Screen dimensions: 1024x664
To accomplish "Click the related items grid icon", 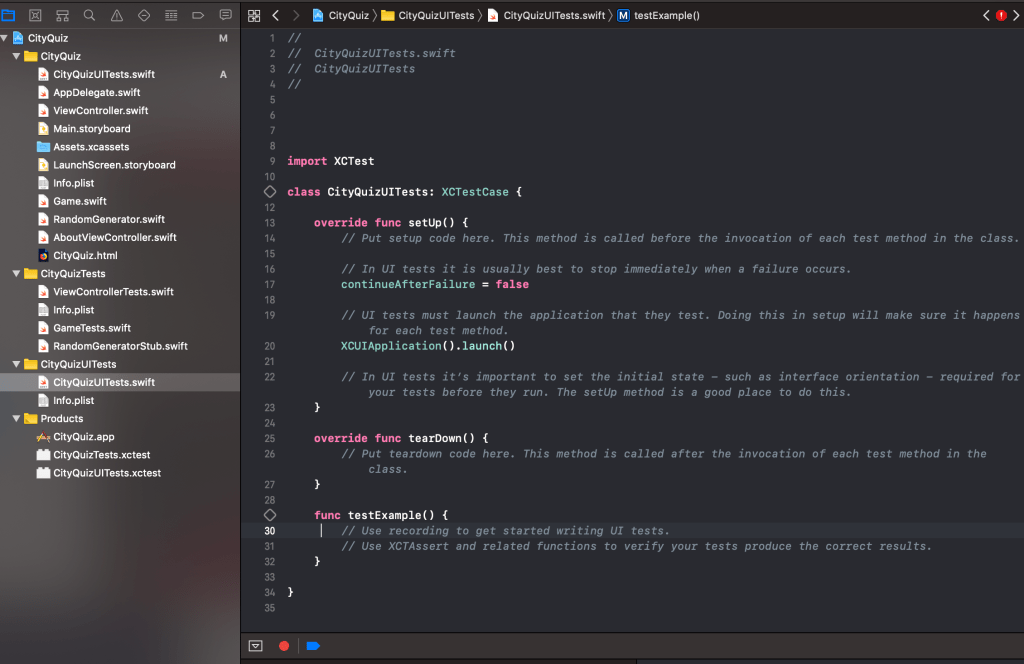I will pyautogui.click(x=254, y=16).
